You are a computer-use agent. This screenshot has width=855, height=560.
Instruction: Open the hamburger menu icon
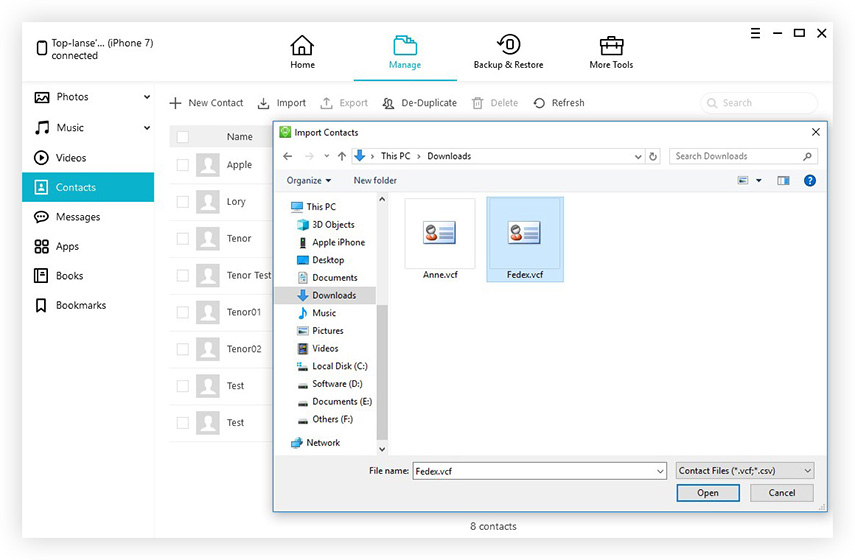coord(755,33)
